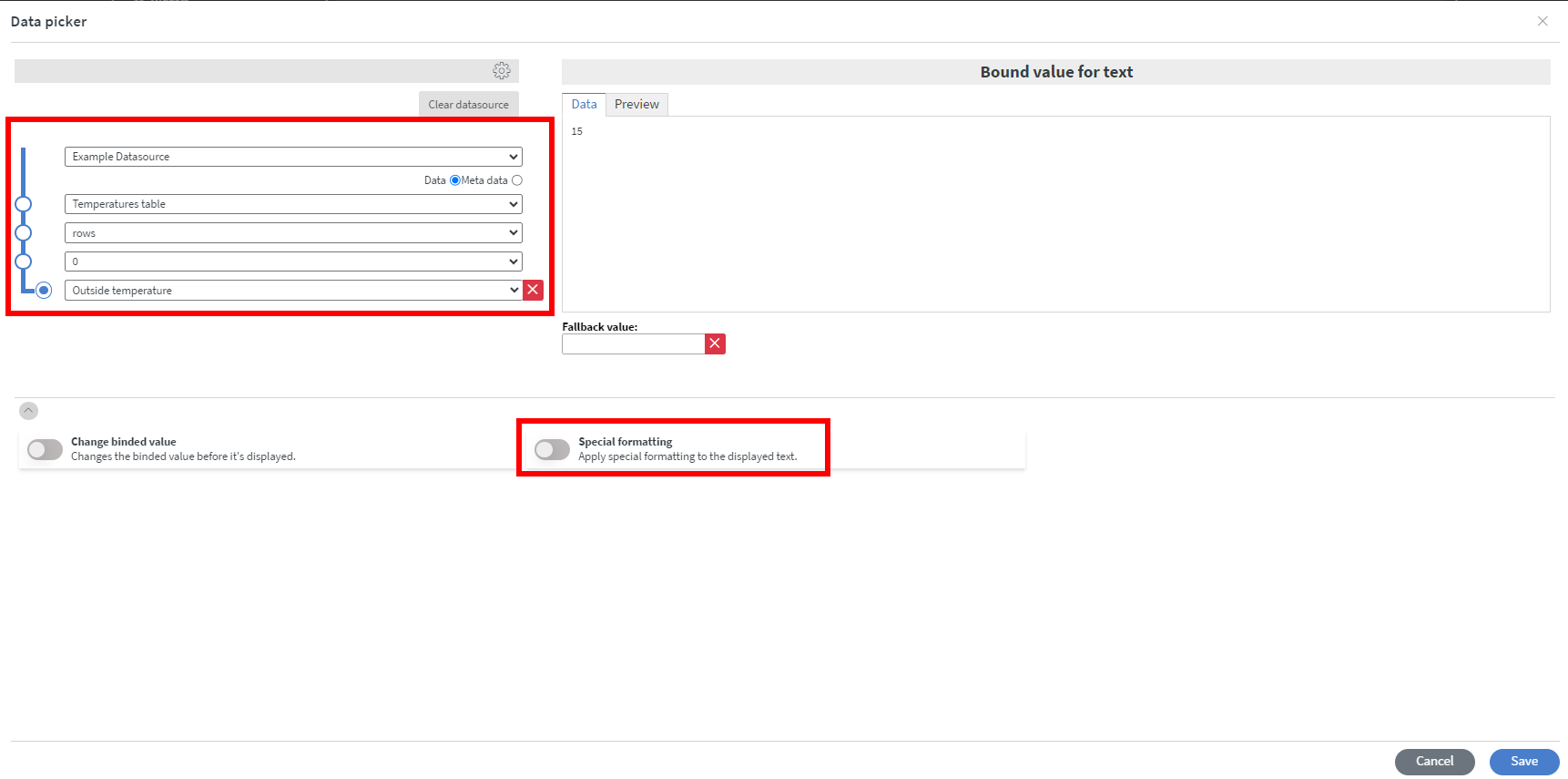Collapse the options section chevron
1568x779 pixels.
(29, 411)
